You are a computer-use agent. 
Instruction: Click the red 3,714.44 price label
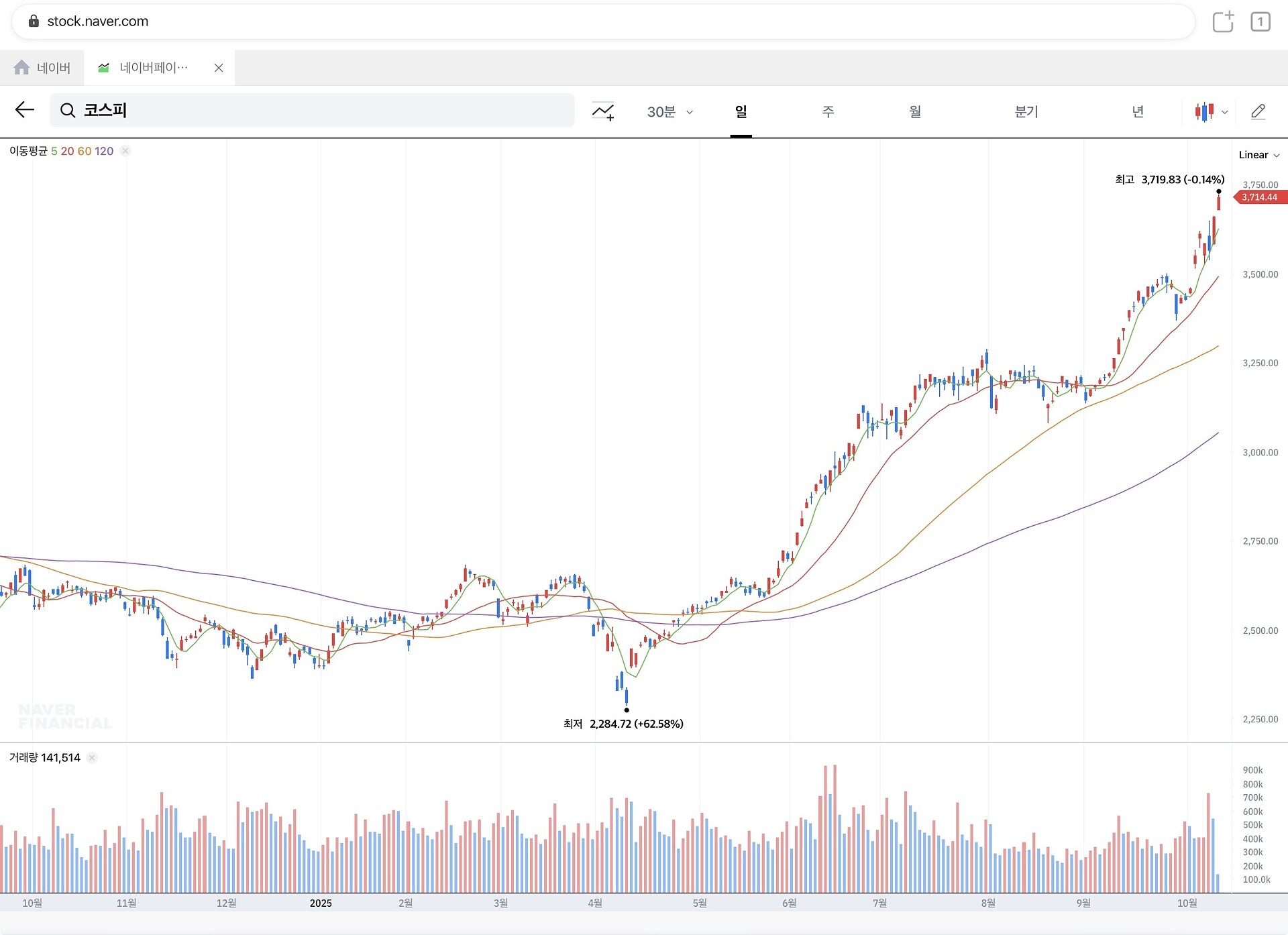coord(1259,197)
